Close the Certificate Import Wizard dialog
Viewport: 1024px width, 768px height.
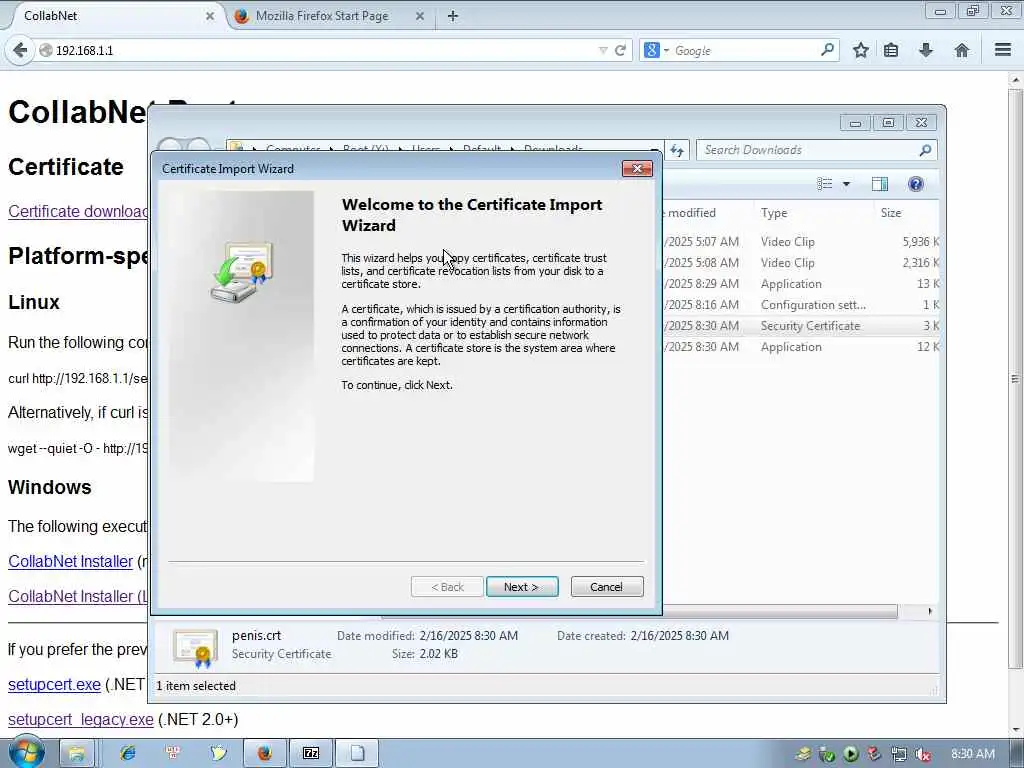click(637, 168)
